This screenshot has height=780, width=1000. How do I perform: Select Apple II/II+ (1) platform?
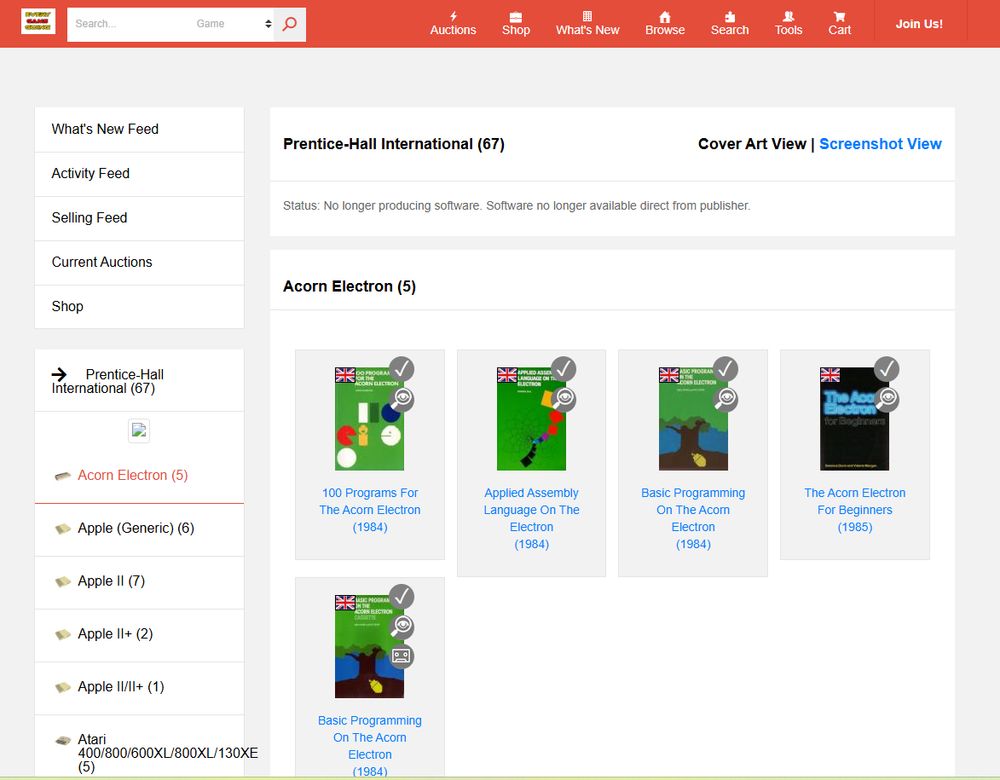pyautogui.click(x=121, y=687)
